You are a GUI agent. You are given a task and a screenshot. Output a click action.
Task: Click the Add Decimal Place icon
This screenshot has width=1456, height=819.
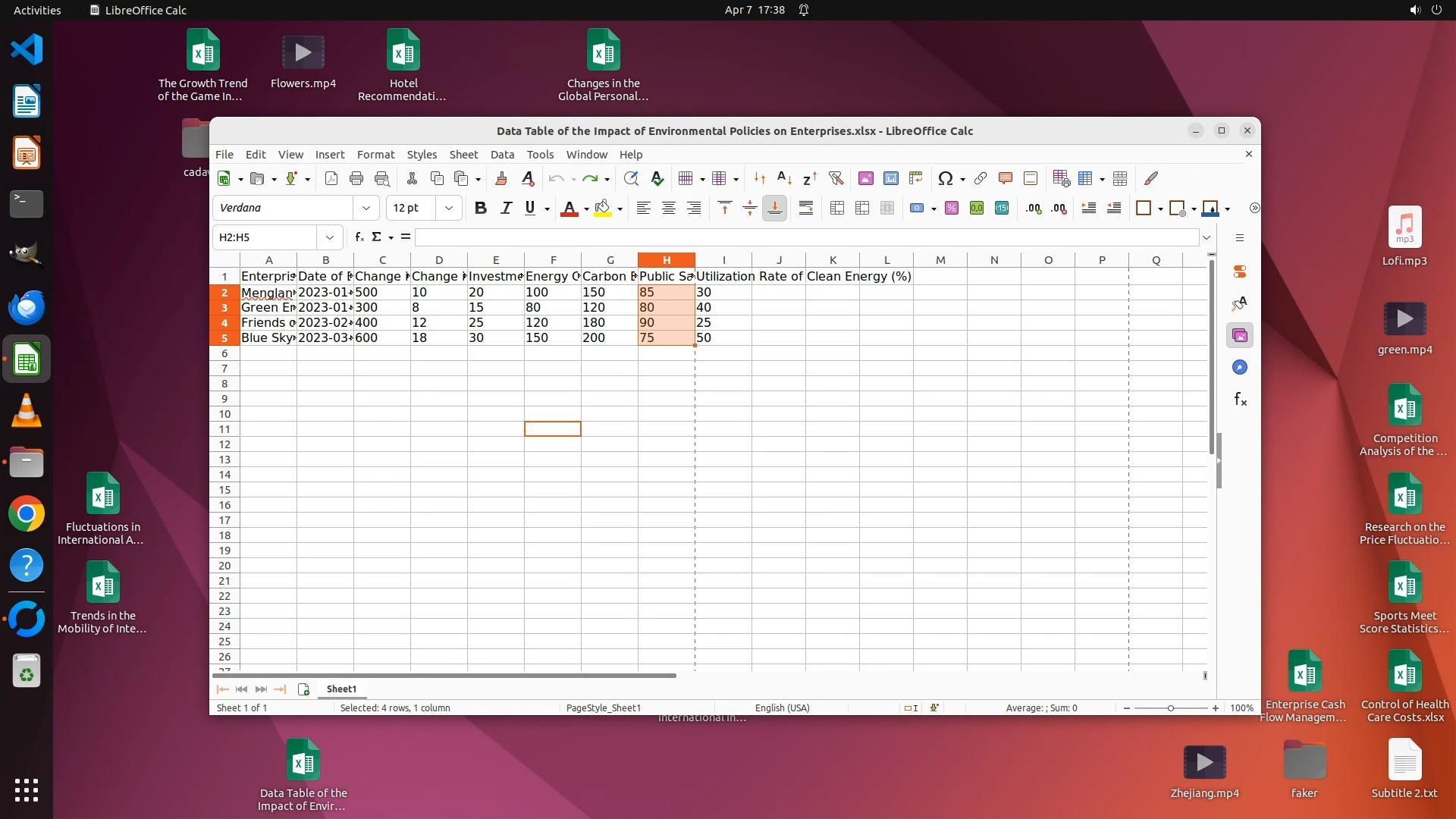[x=1034, y=209]
